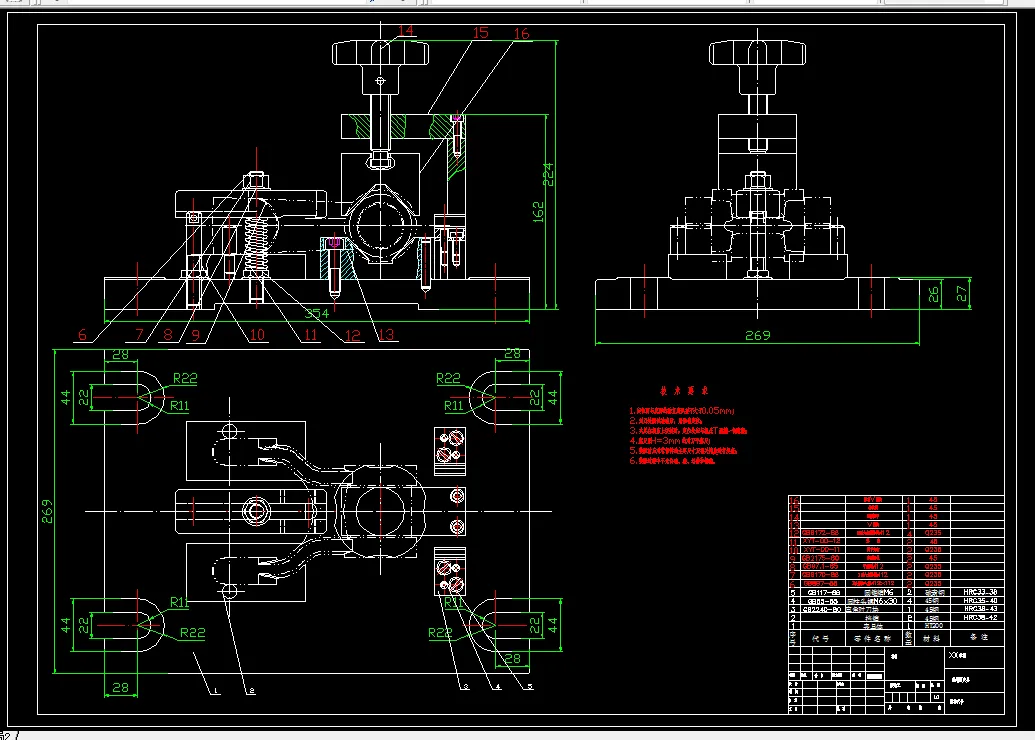The image size is (1035, 740).
Task: Select the 28 dimension below the bottom-left slot
Action: coord(120,687)
